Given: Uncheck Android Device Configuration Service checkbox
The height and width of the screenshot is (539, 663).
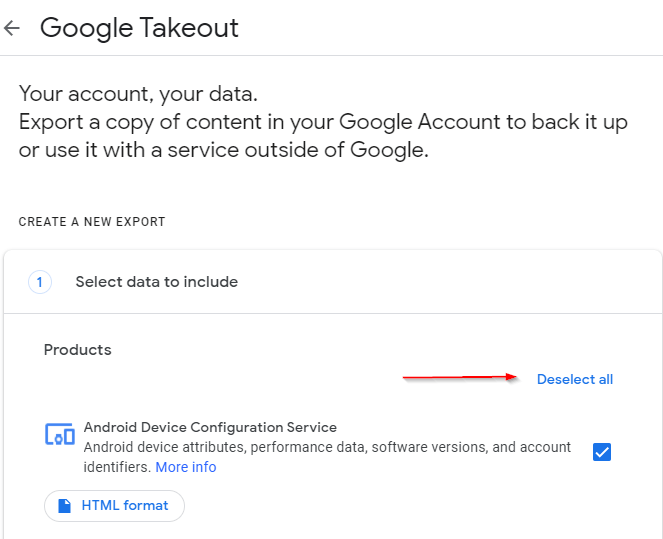Looking at the screenshot, I should point(602,452).
